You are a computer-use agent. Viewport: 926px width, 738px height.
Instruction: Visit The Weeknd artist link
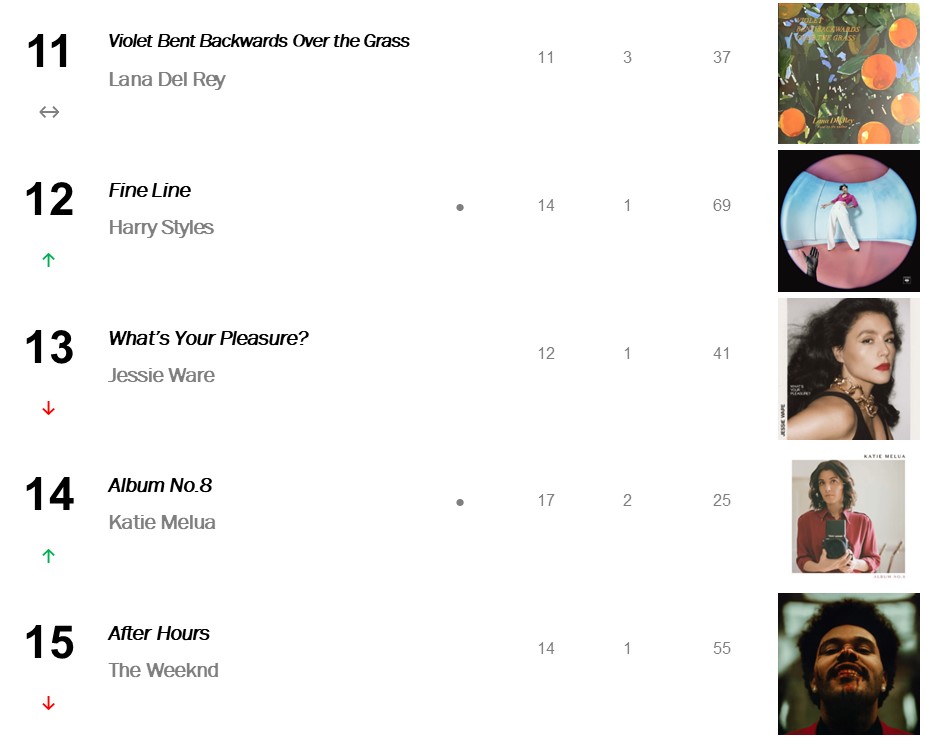point(163,670)
